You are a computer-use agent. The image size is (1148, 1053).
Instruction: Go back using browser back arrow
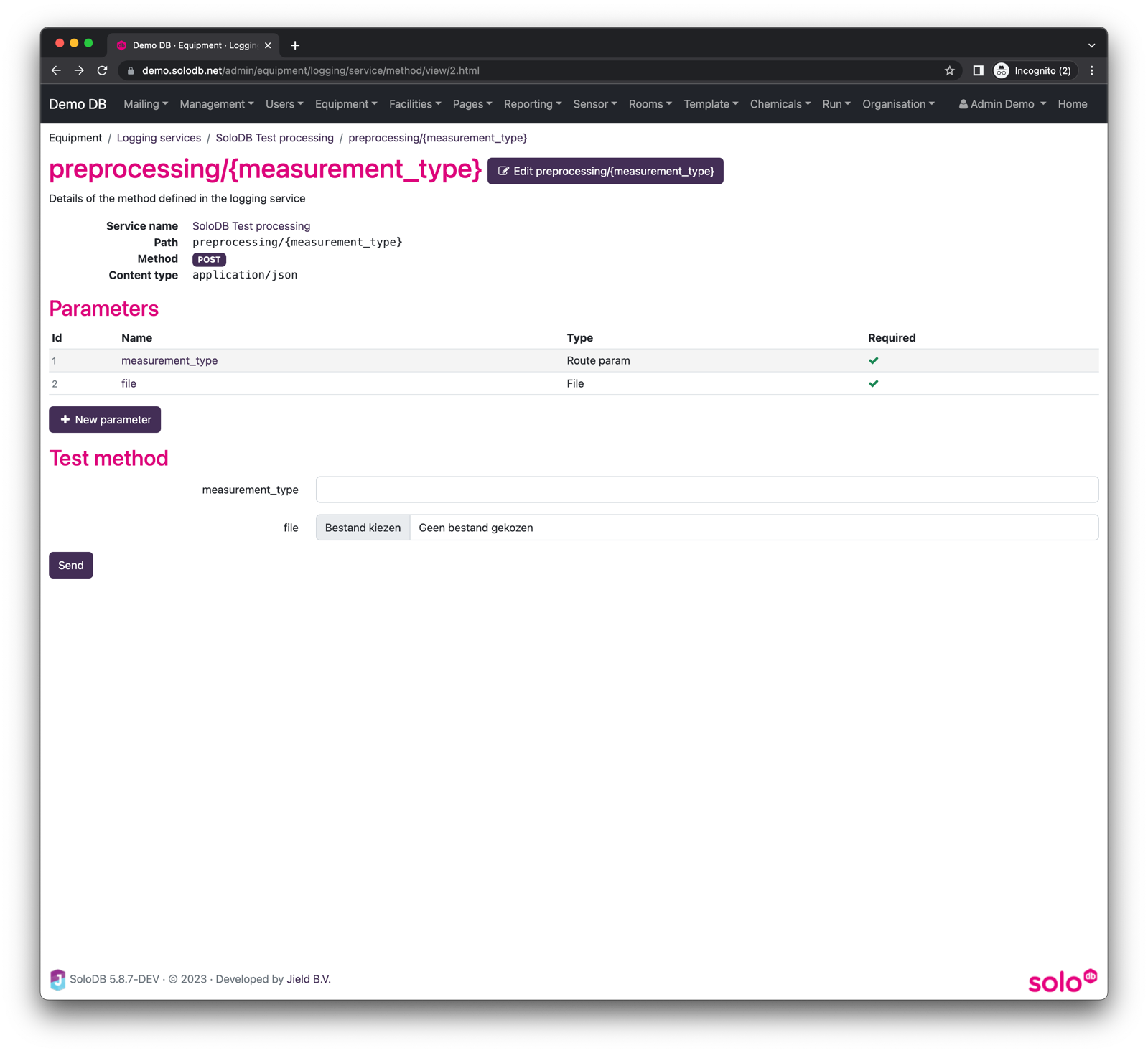point(56,70)
